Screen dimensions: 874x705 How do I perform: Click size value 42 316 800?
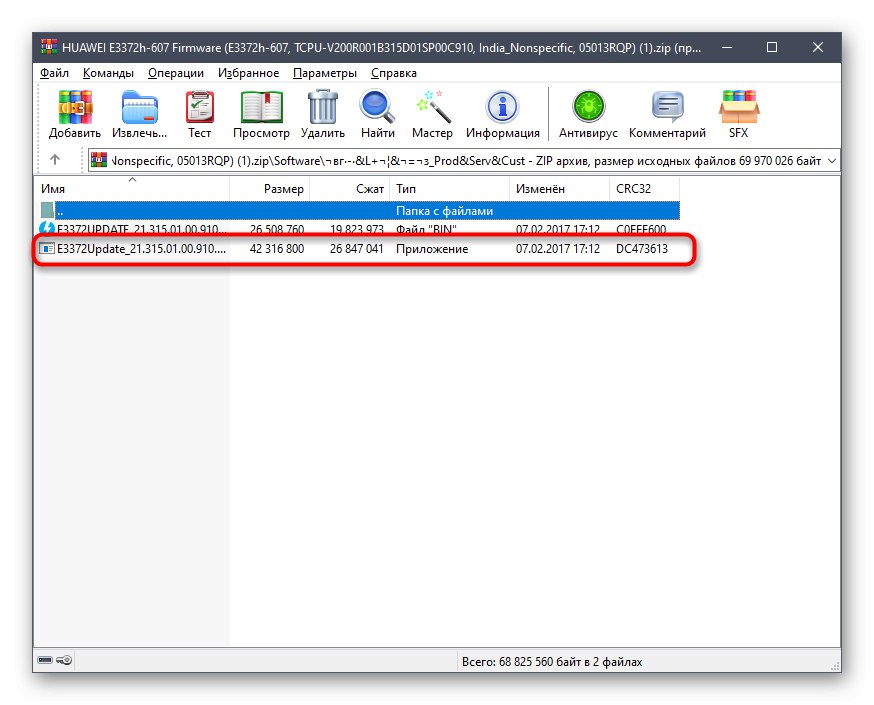coord(276,249)
